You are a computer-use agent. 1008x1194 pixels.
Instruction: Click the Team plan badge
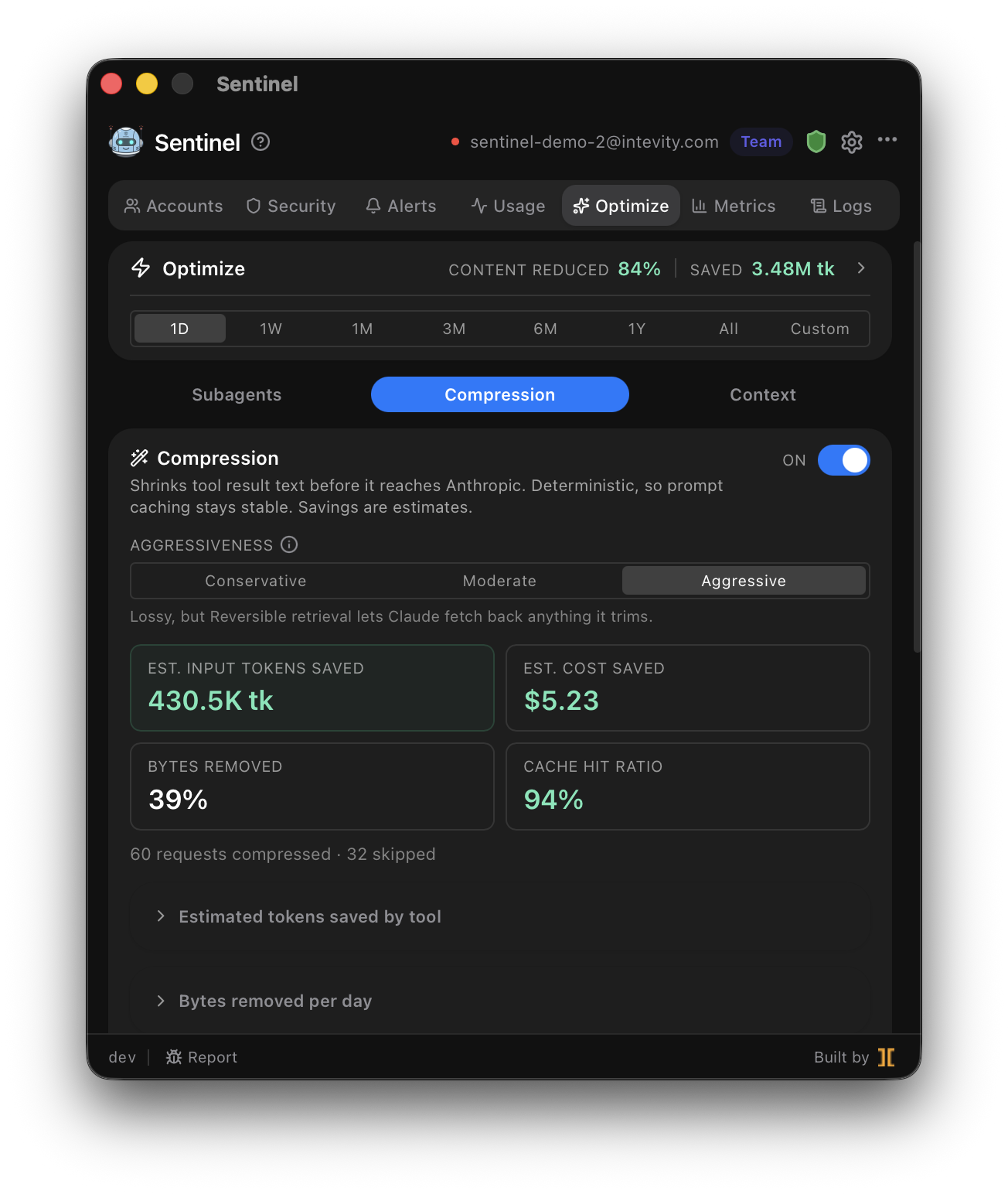[x=761, y=142]
